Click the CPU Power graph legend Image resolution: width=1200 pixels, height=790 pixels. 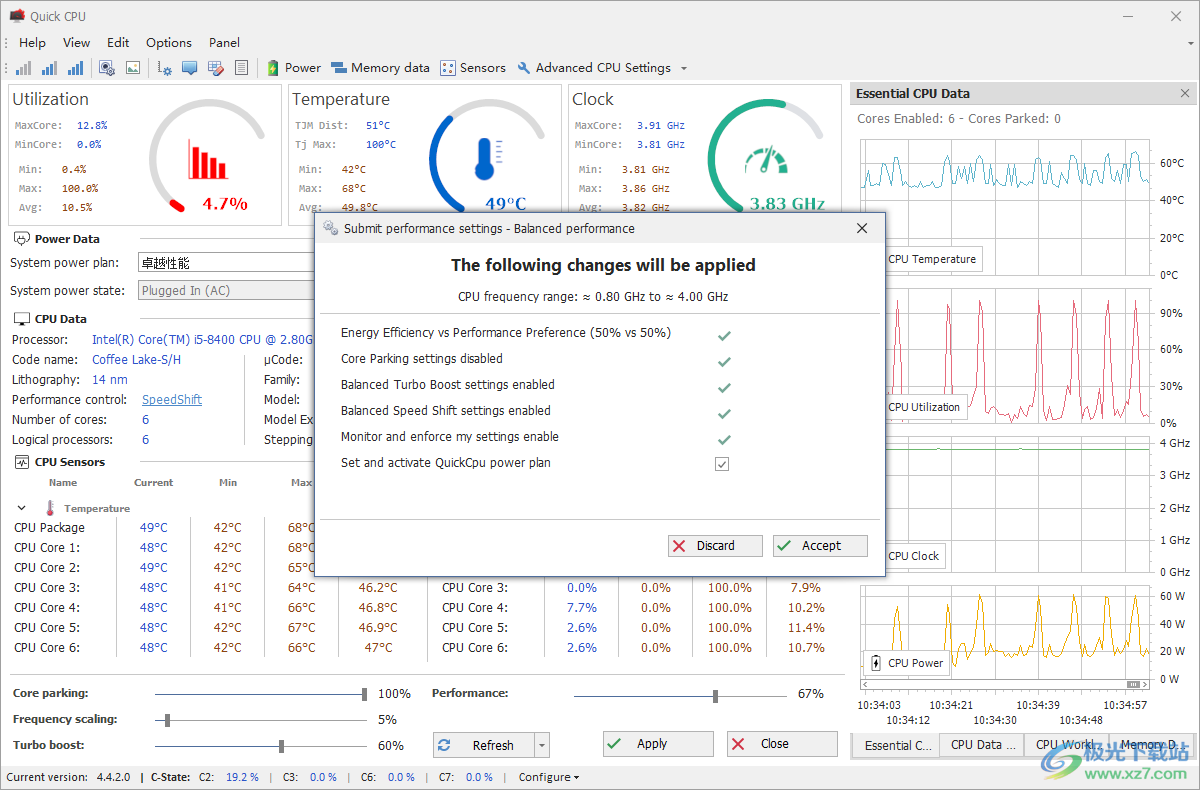tap(906, 663)
